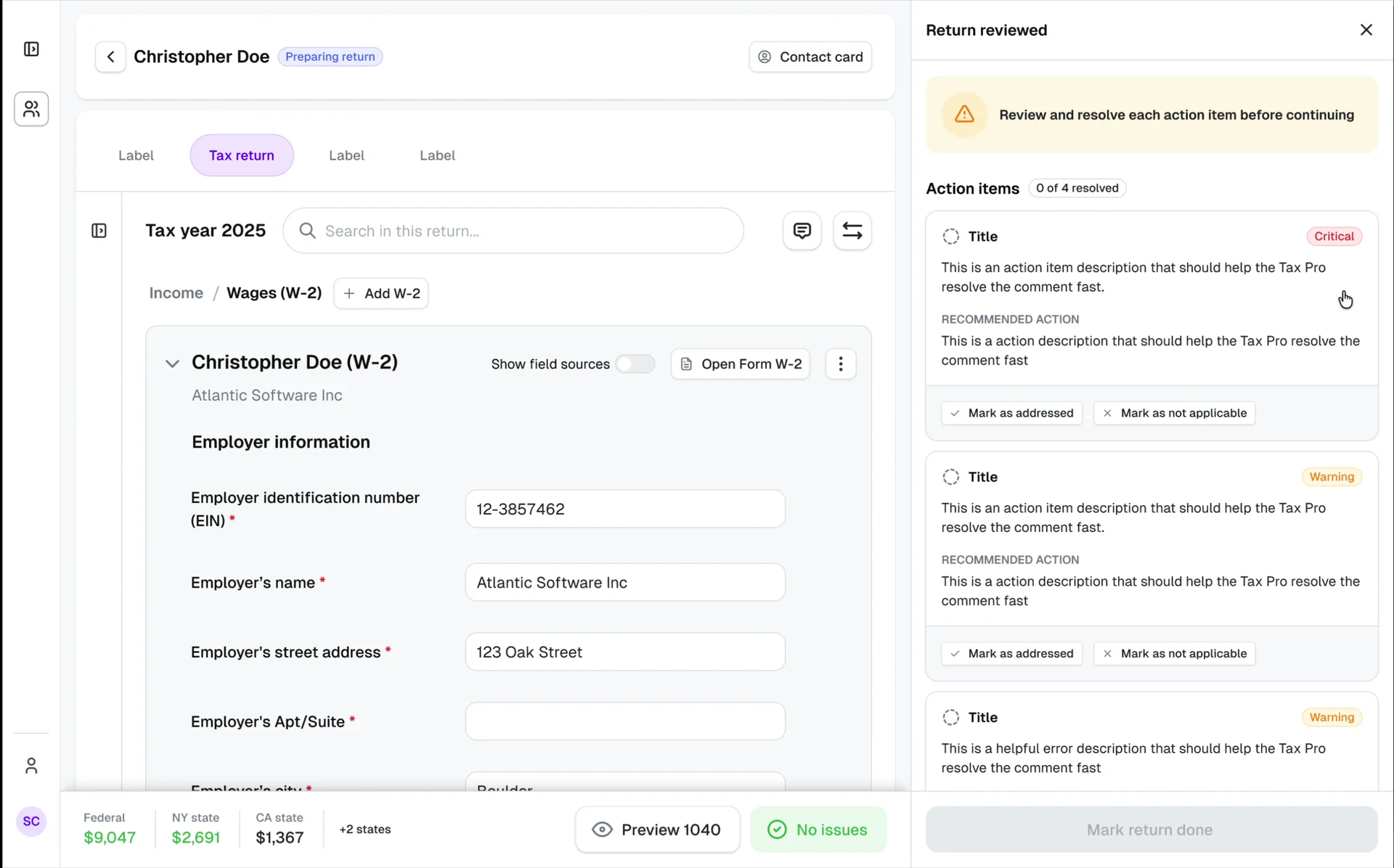Image resolution: width=1394 pixels, height=868 pixels.
Task: Click the Income breadcrumb link
Action: pyautogui.click(x=176, y=293)
